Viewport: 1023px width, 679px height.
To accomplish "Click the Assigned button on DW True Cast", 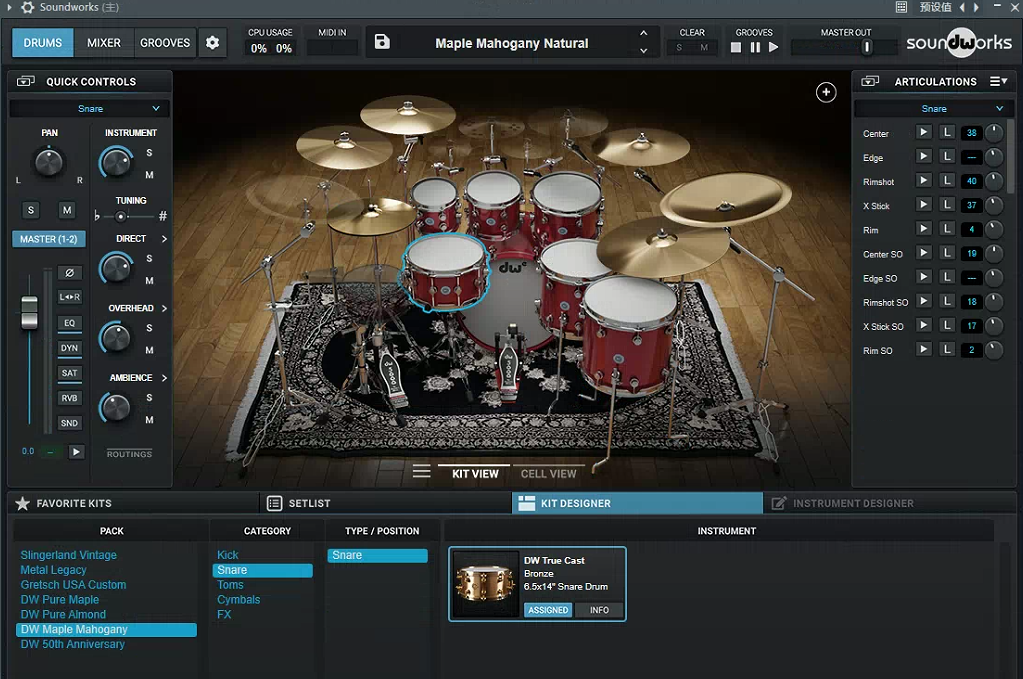I will click(x=548, y=610).
